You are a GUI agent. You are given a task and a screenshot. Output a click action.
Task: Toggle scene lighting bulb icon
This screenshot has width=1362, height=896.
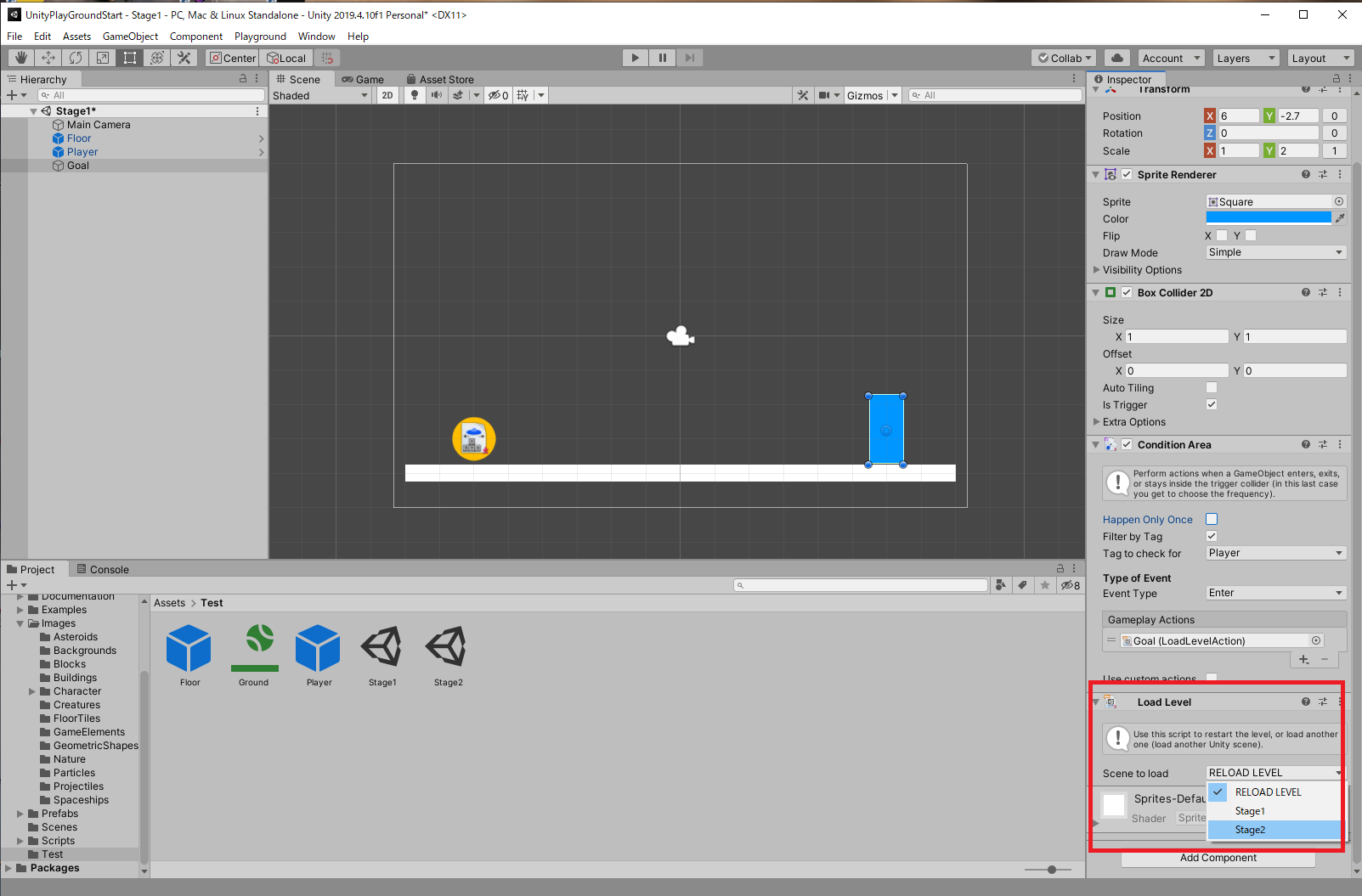pos(415,95)
